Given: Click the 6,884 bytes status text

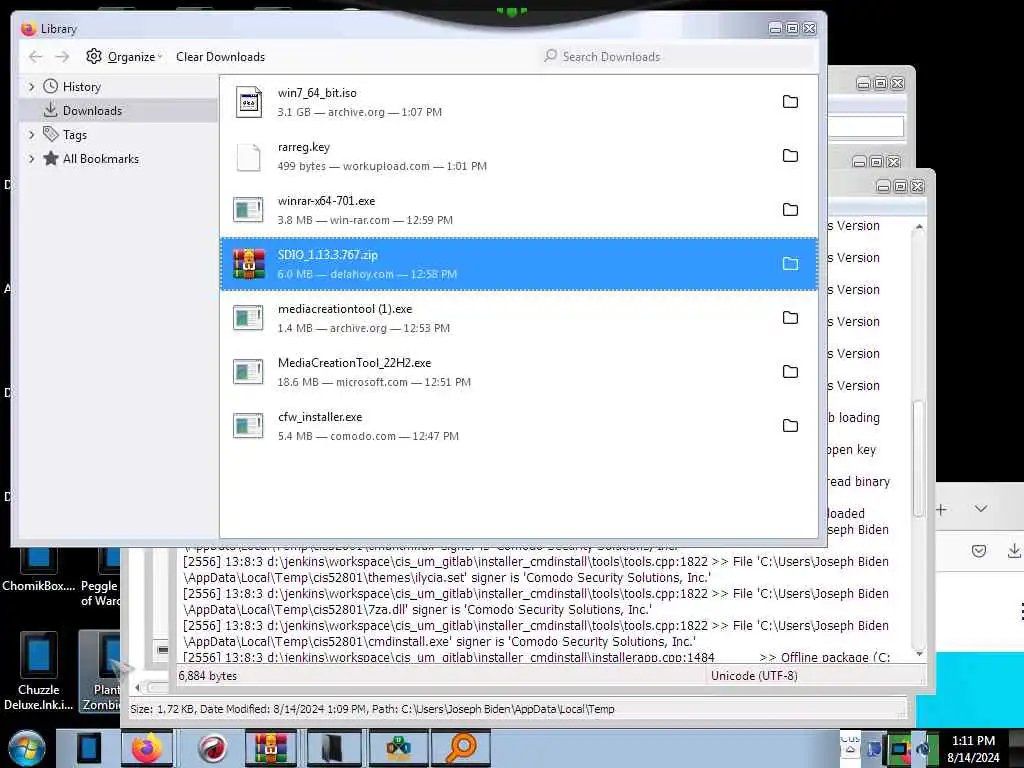Looking at the screenshot, I should point(208,676).
